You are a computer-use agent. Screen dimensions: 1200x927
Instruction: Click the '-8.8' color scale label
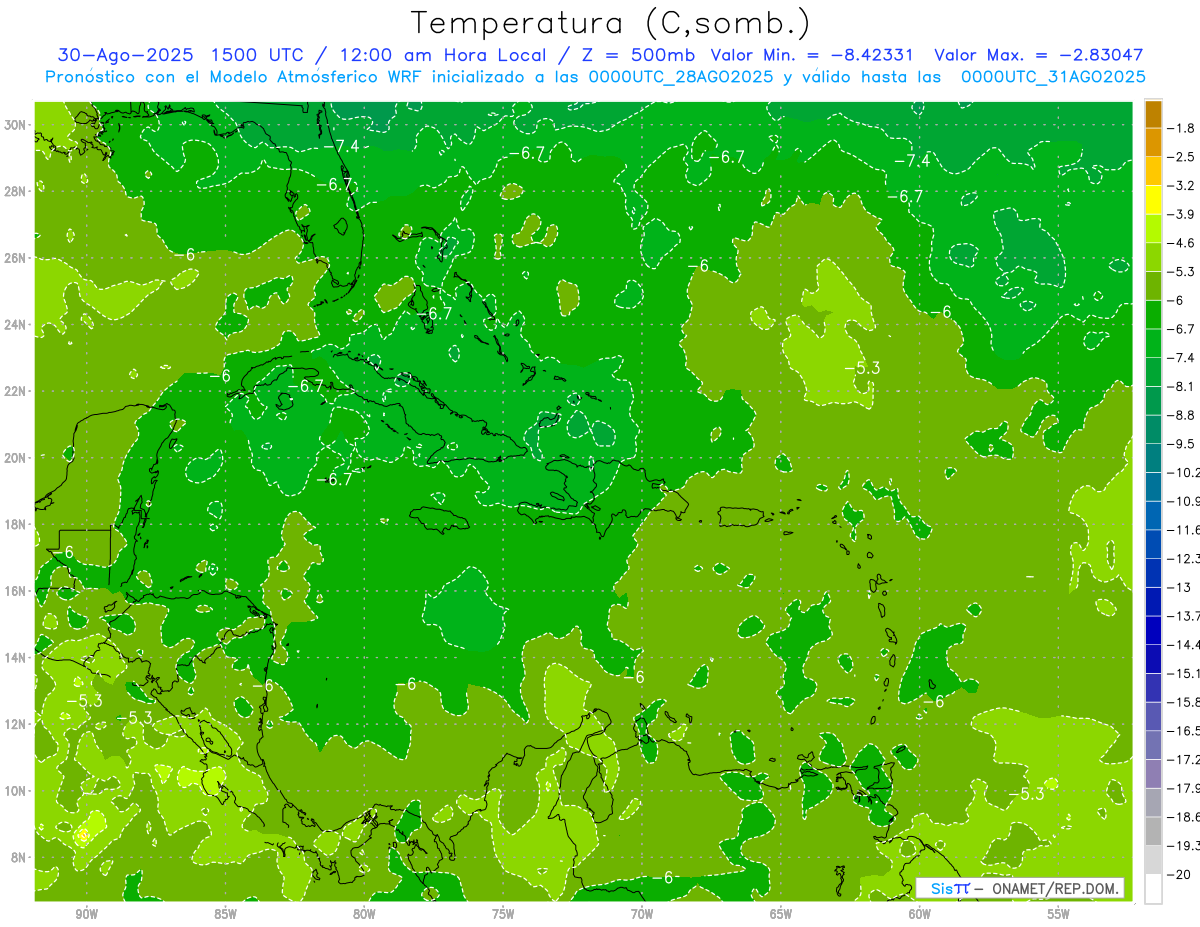1181,415
